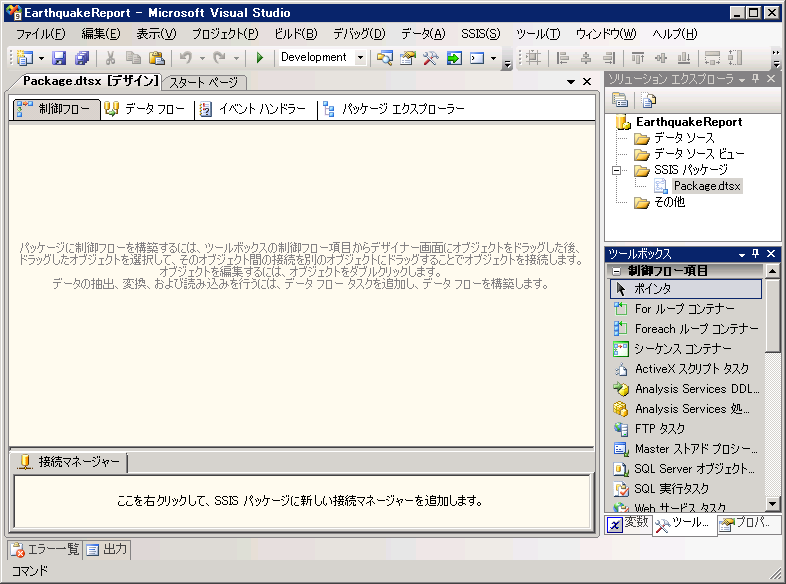Close the Package.dtsx document with the X
The image size is (786, 584).
click(x=587, y=82)
